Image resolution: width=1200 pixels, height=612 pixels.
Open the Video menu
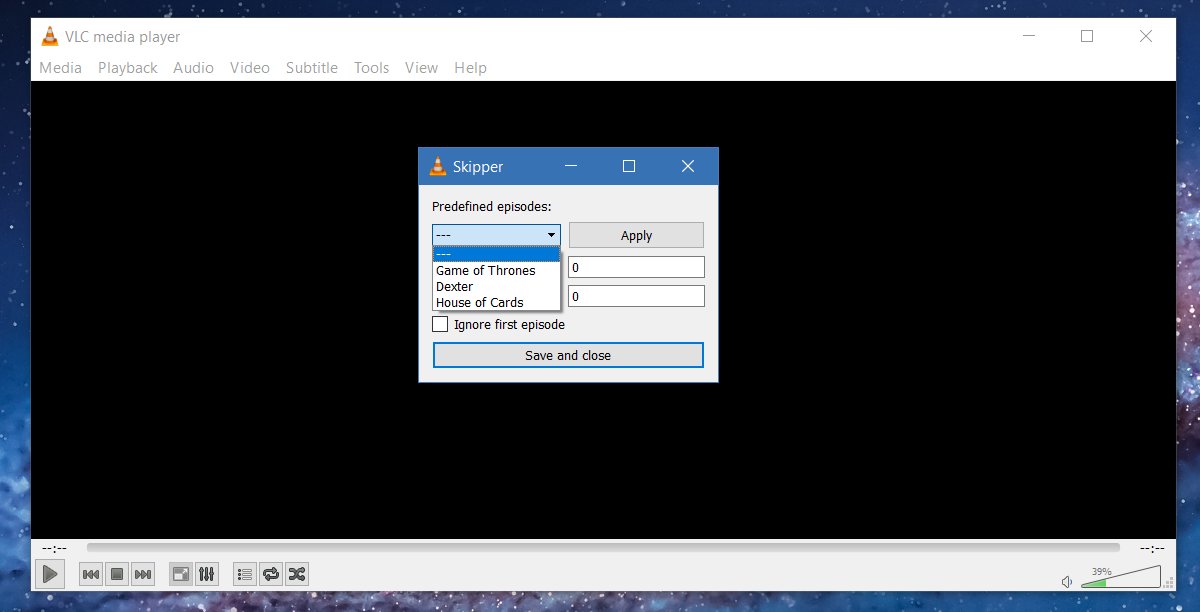tap(250, 68)
